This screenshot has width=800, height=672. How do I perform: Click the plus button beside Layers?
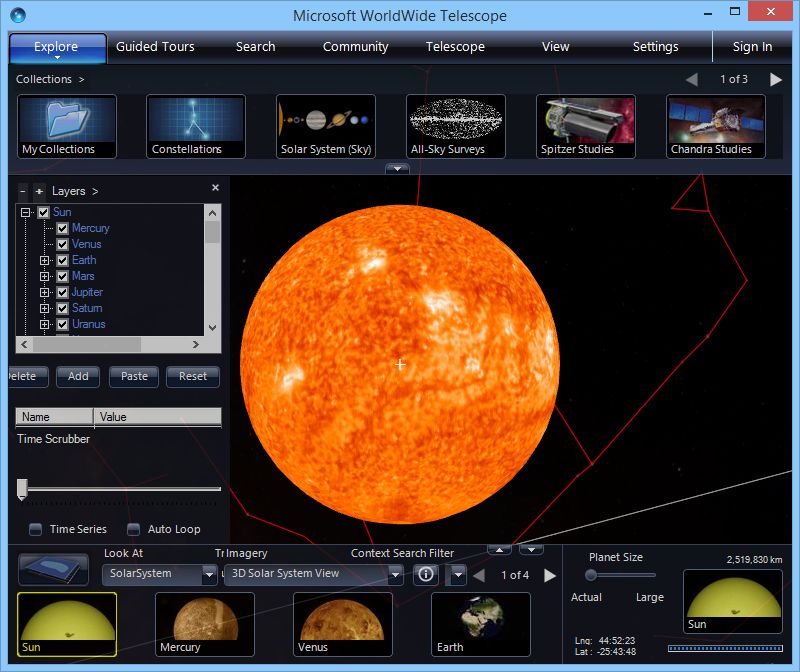[39, 191]
